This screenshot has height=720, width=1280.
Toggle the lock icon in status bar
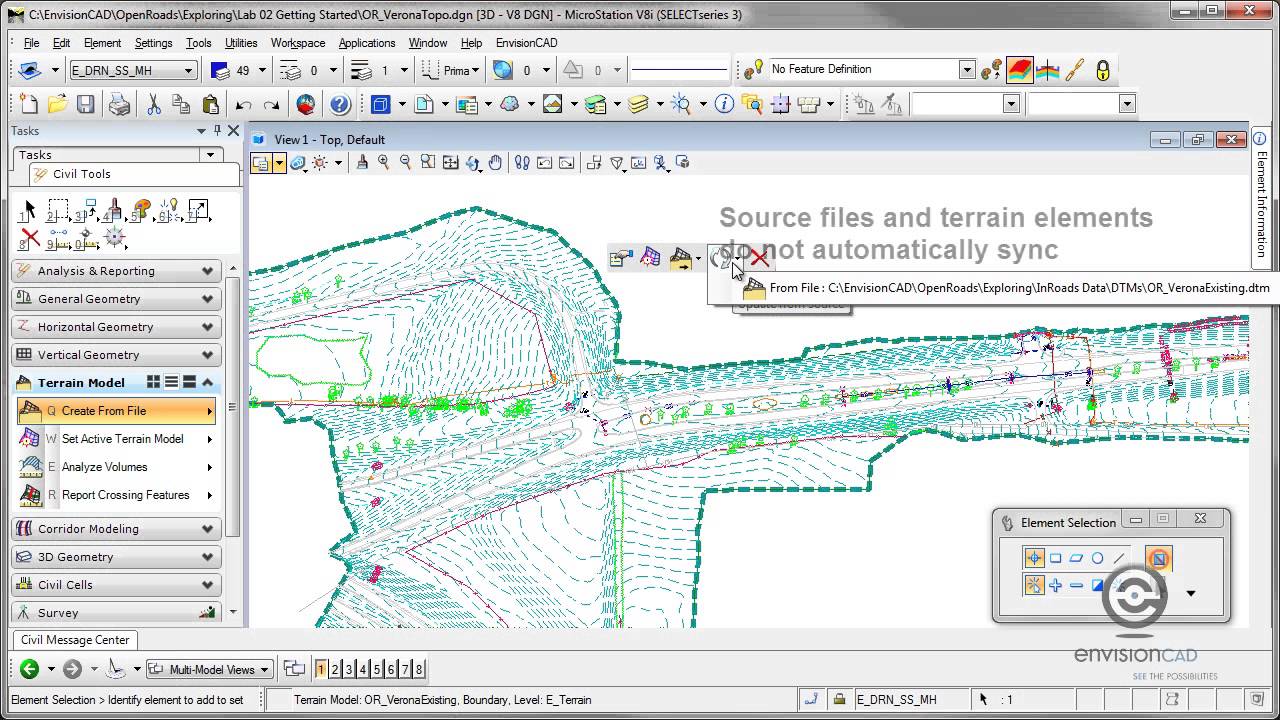point(840,699)
